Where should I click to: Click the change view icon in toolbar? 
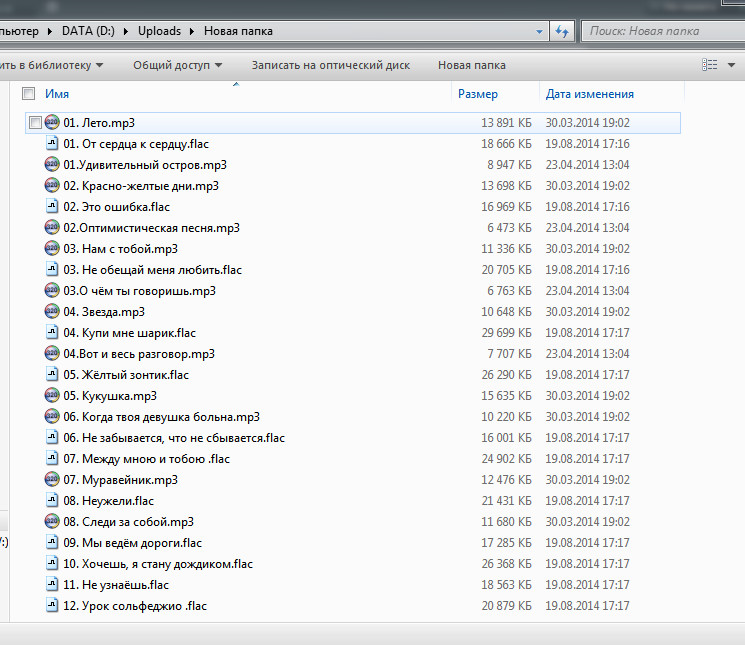point(710,65)
